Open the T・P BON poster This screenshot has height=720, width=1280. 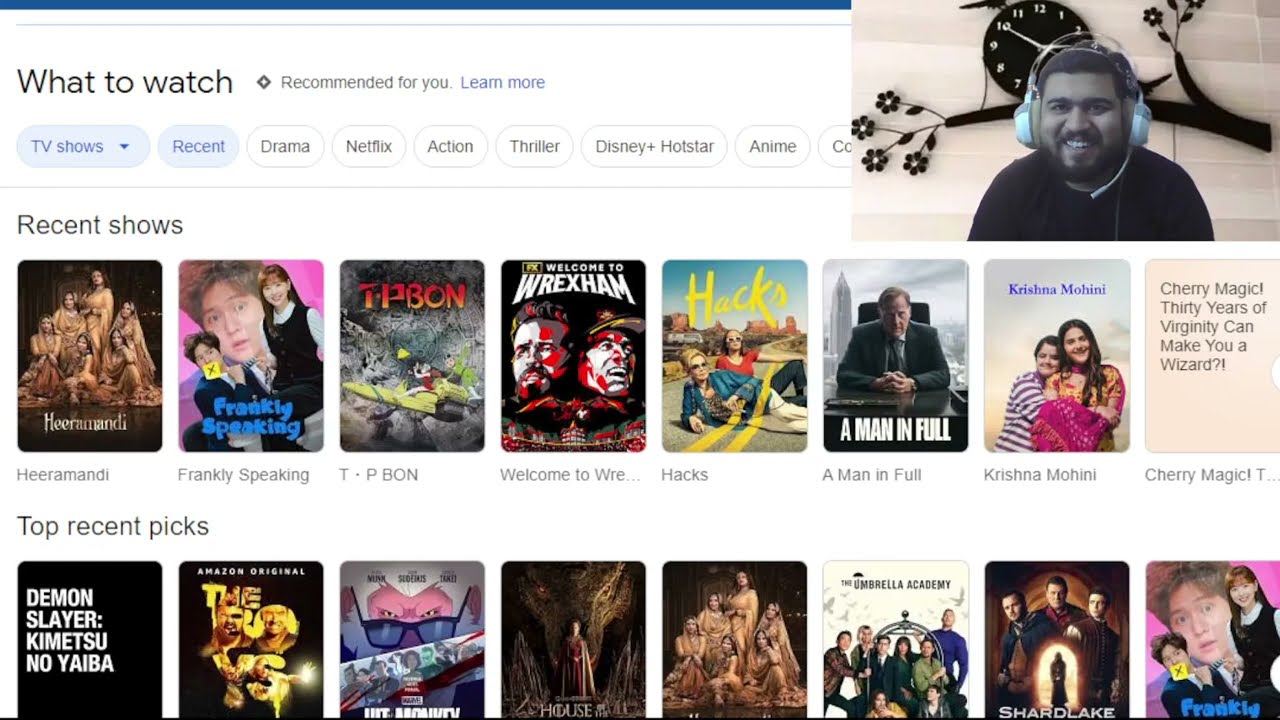412,356
